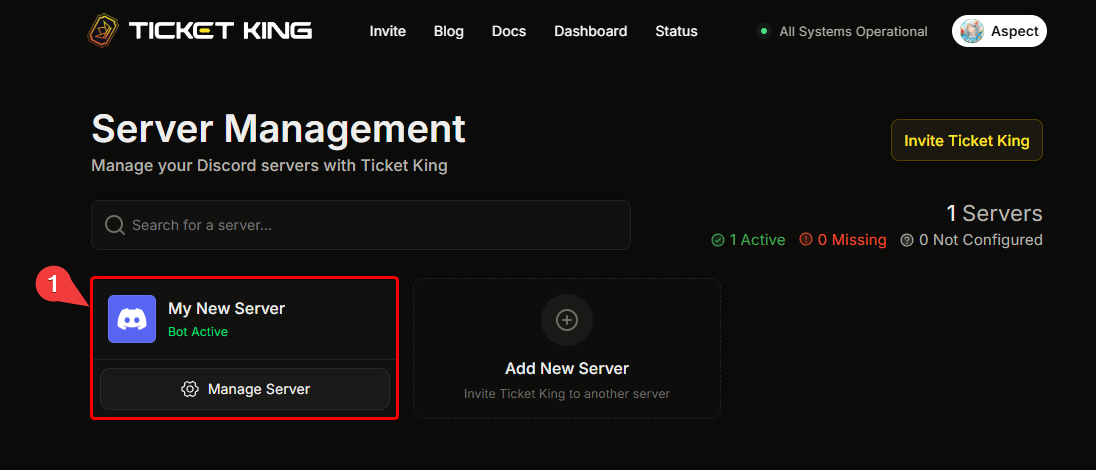The image size is (1096, 470).
Task: Click the 1 Active counter
Action: (749, 240)
